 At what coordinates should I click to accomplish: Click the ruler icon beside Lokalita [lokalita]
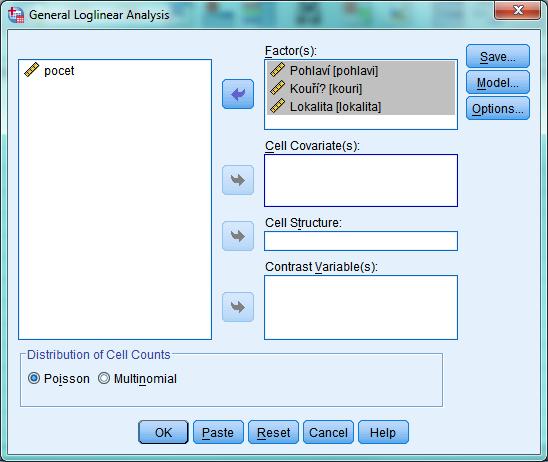pos(277,106)
